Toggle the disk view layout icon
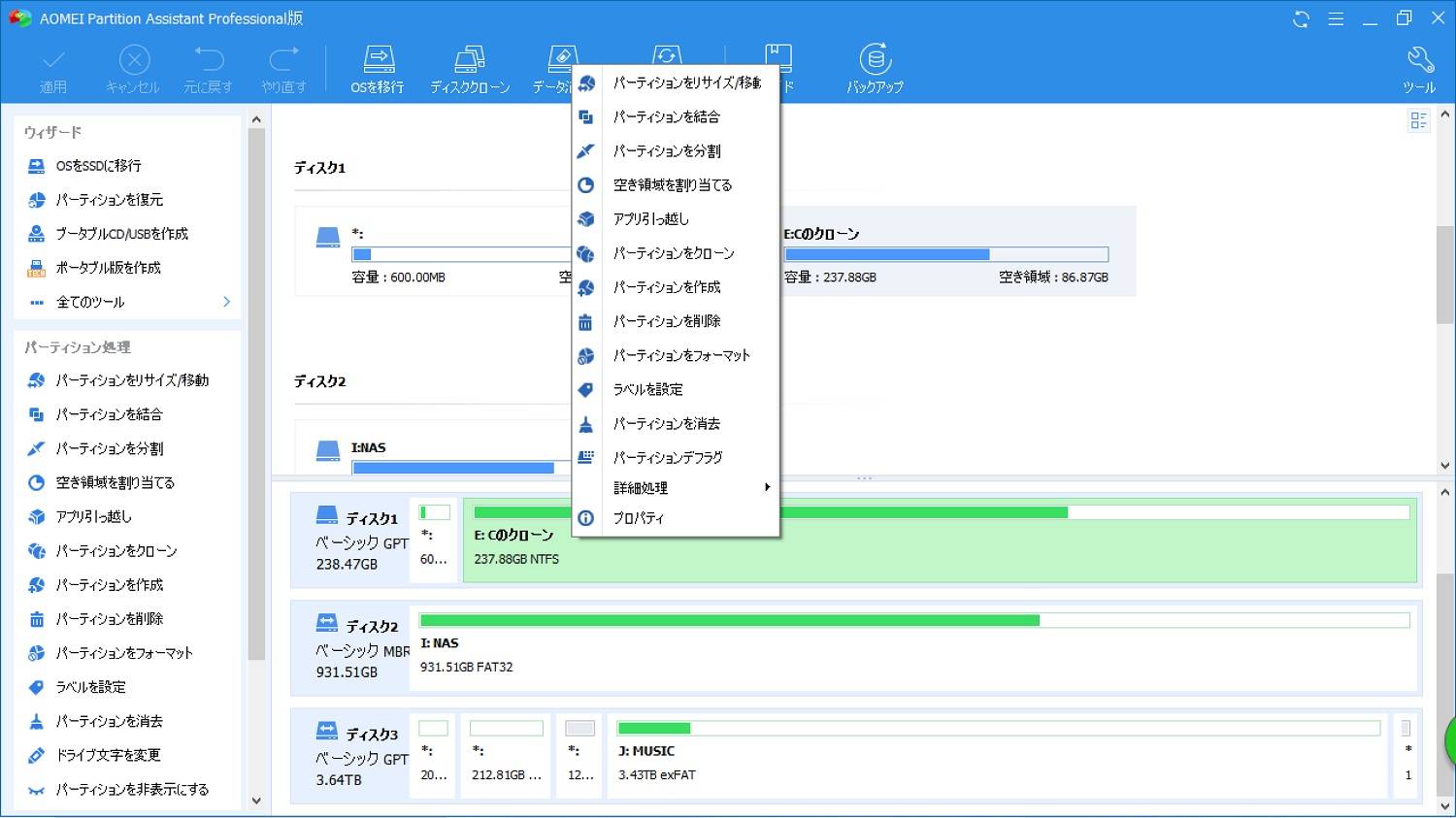Screen dimensions: 1456x818 pos(1418,120)
